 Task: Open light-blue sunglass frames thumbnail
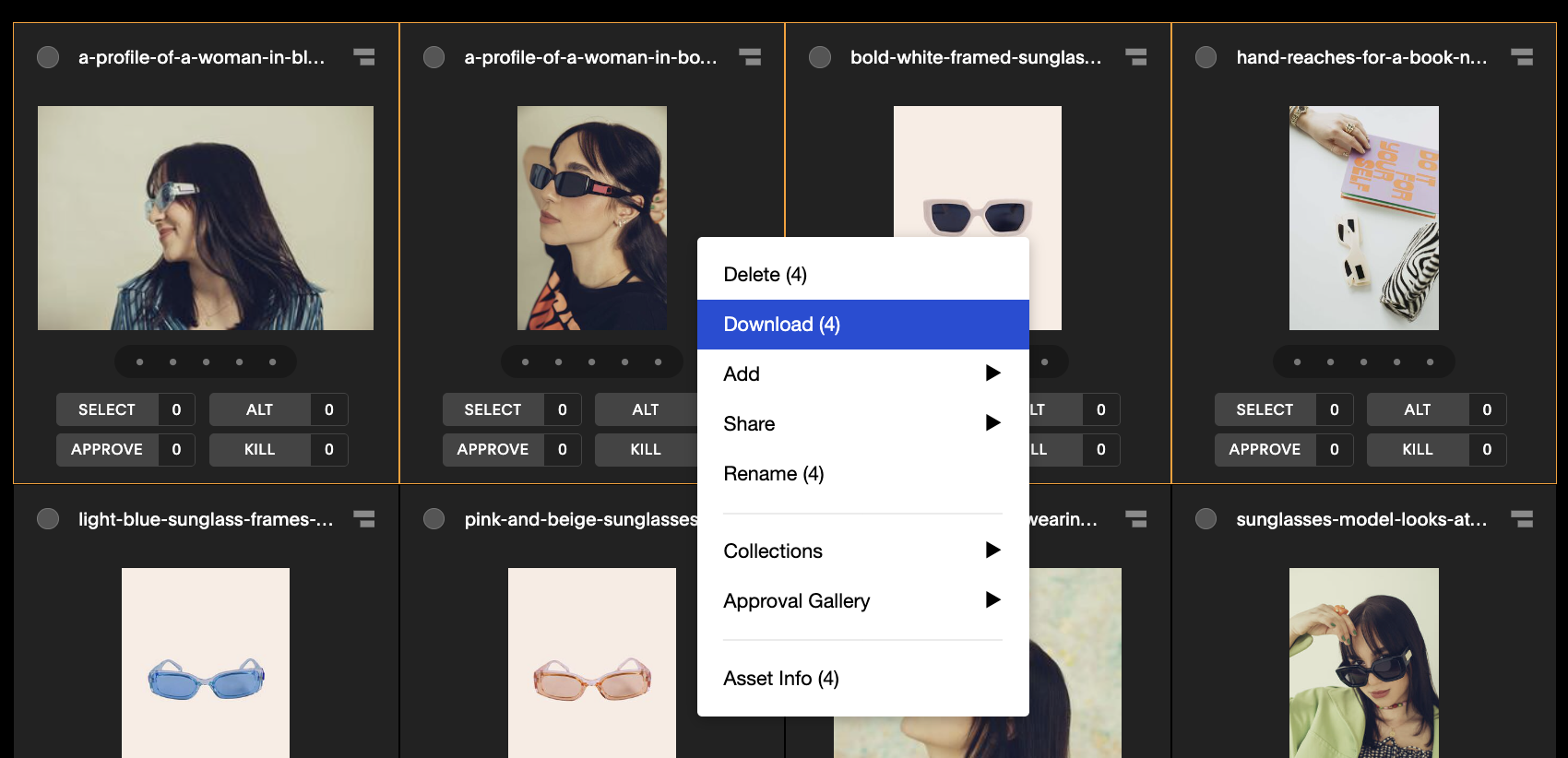click(x=206, y=663)
